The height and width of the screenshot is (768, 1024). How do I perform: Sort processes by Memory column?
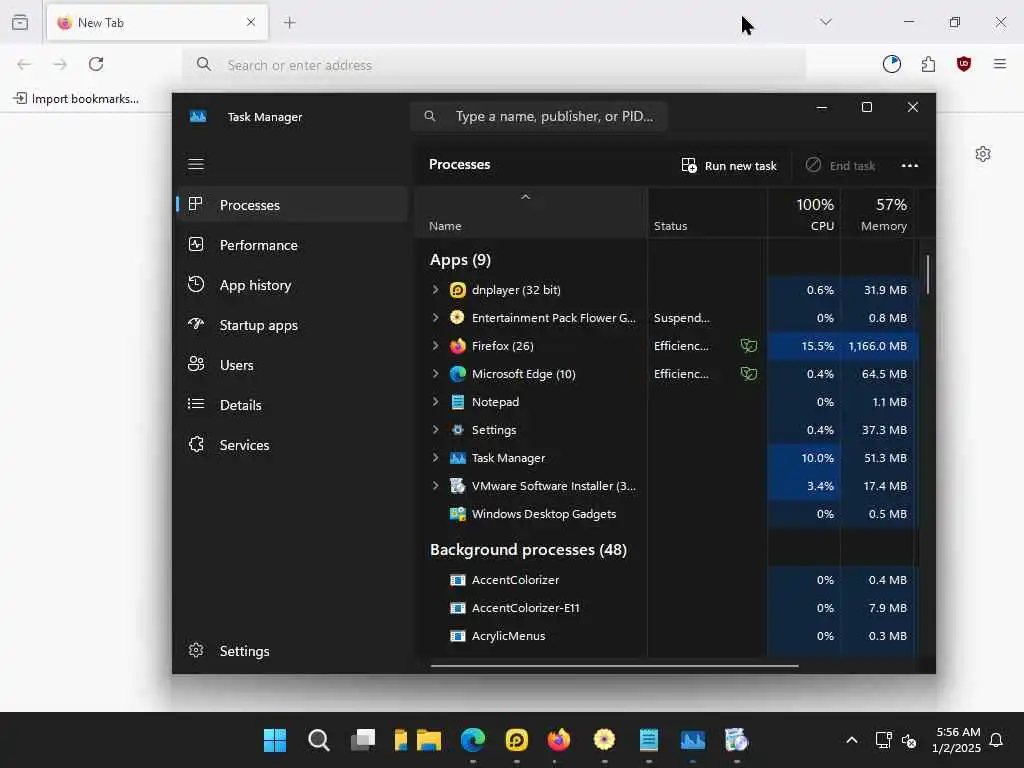click(x=878, y=214)
